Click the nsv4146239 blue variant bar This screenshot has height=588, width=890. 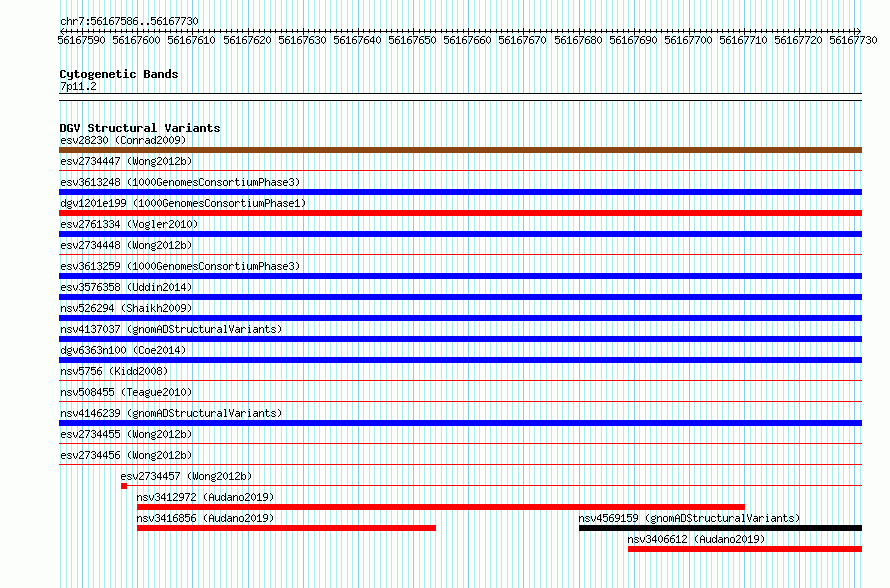[460, 423]
